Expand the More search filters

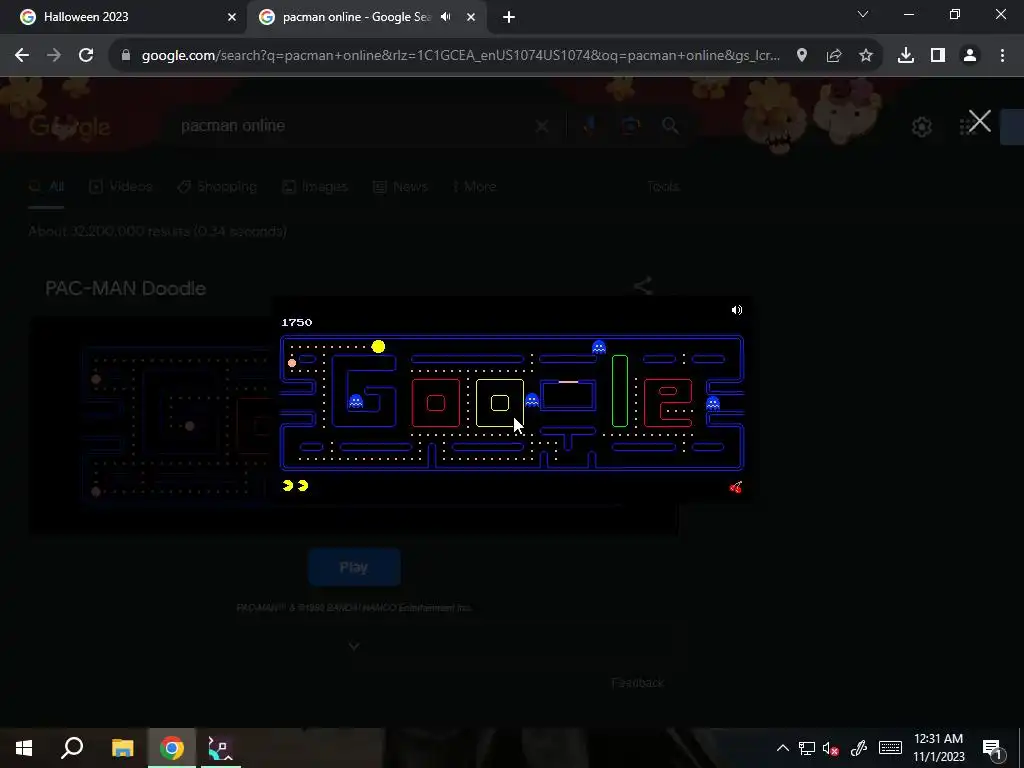(x=475, y=187)
